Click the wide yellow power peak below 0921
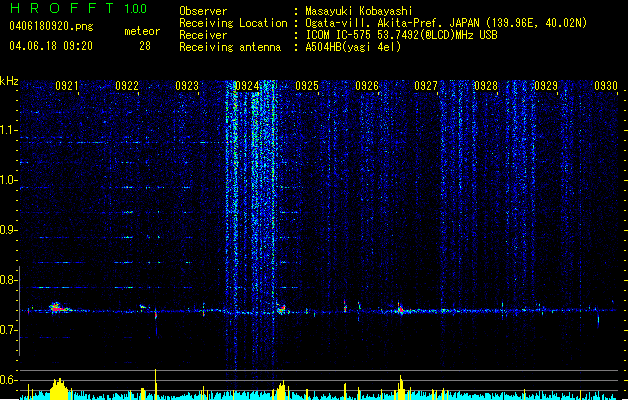The height and width of the screenshot is (400, 629). click(59, 389)
